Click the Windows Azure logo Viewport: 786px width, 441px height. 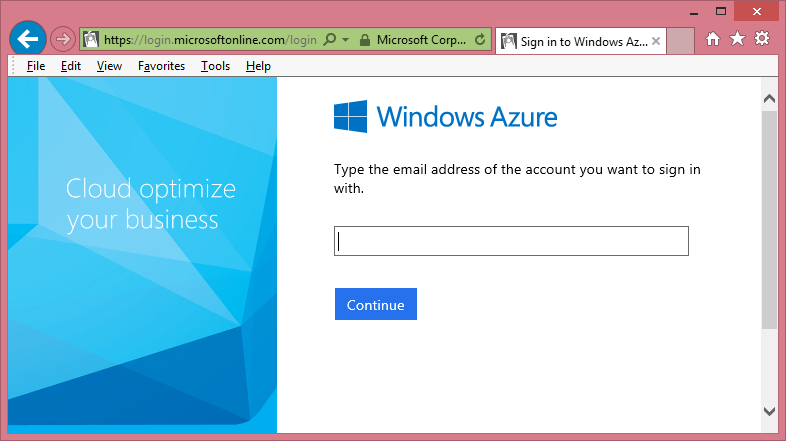445,117
